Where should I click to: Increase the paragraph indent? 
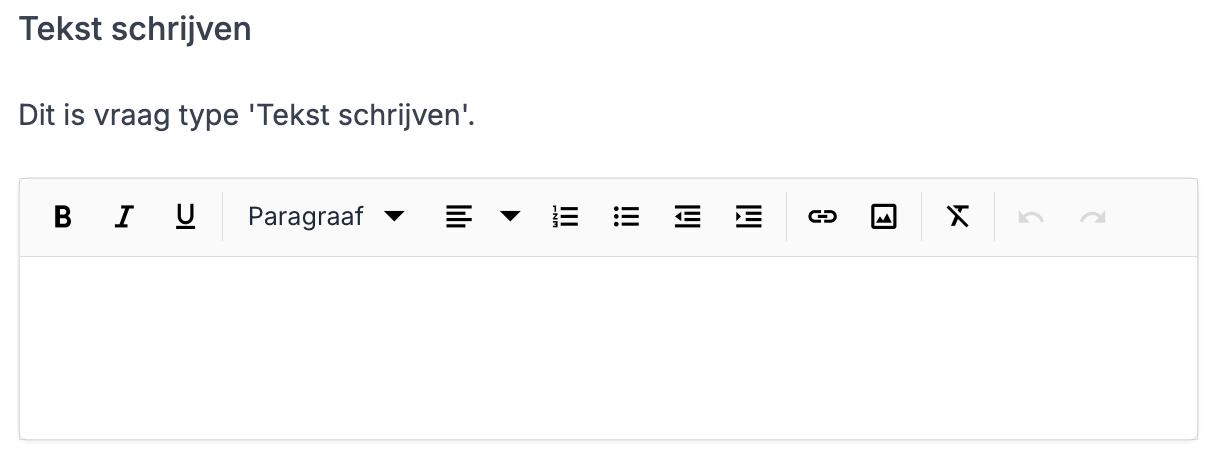(748, 216)
